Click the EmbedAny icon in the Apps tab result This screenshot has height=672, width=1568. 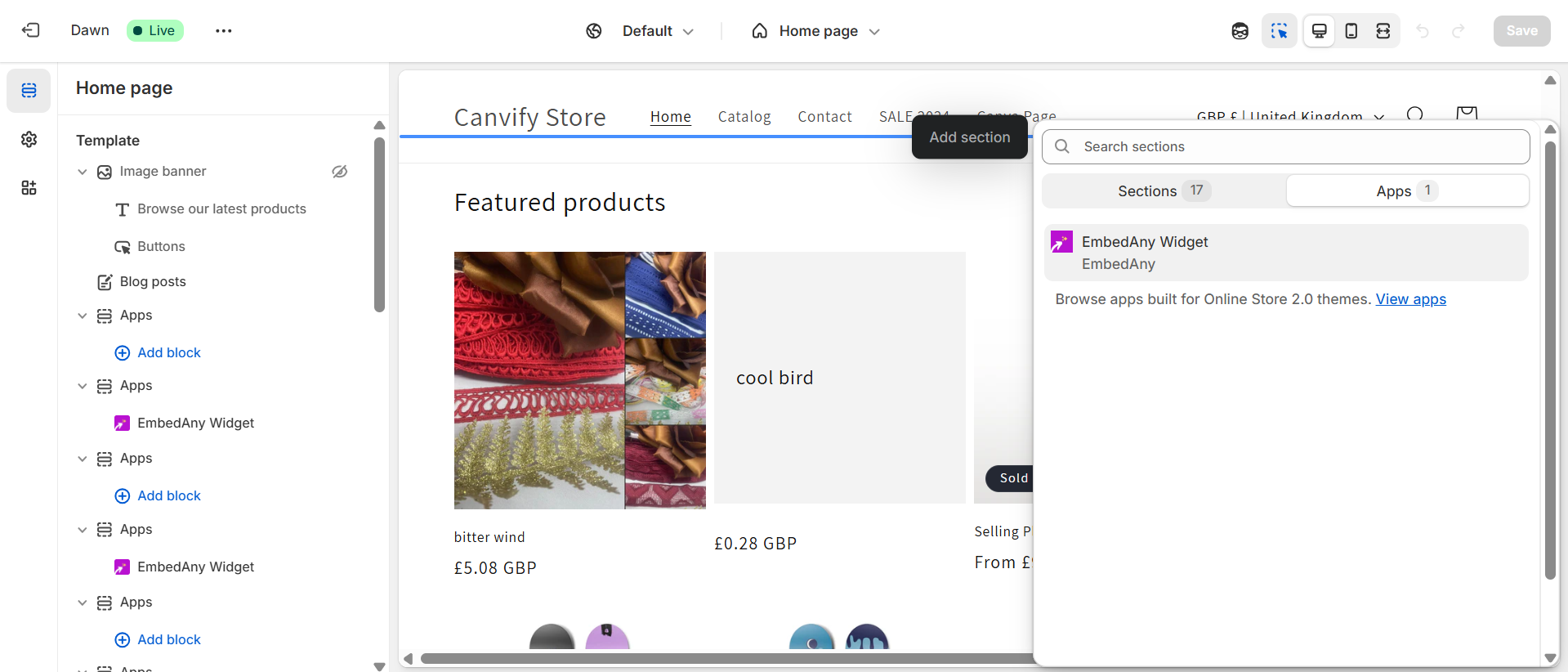[x=1061, y=241]
